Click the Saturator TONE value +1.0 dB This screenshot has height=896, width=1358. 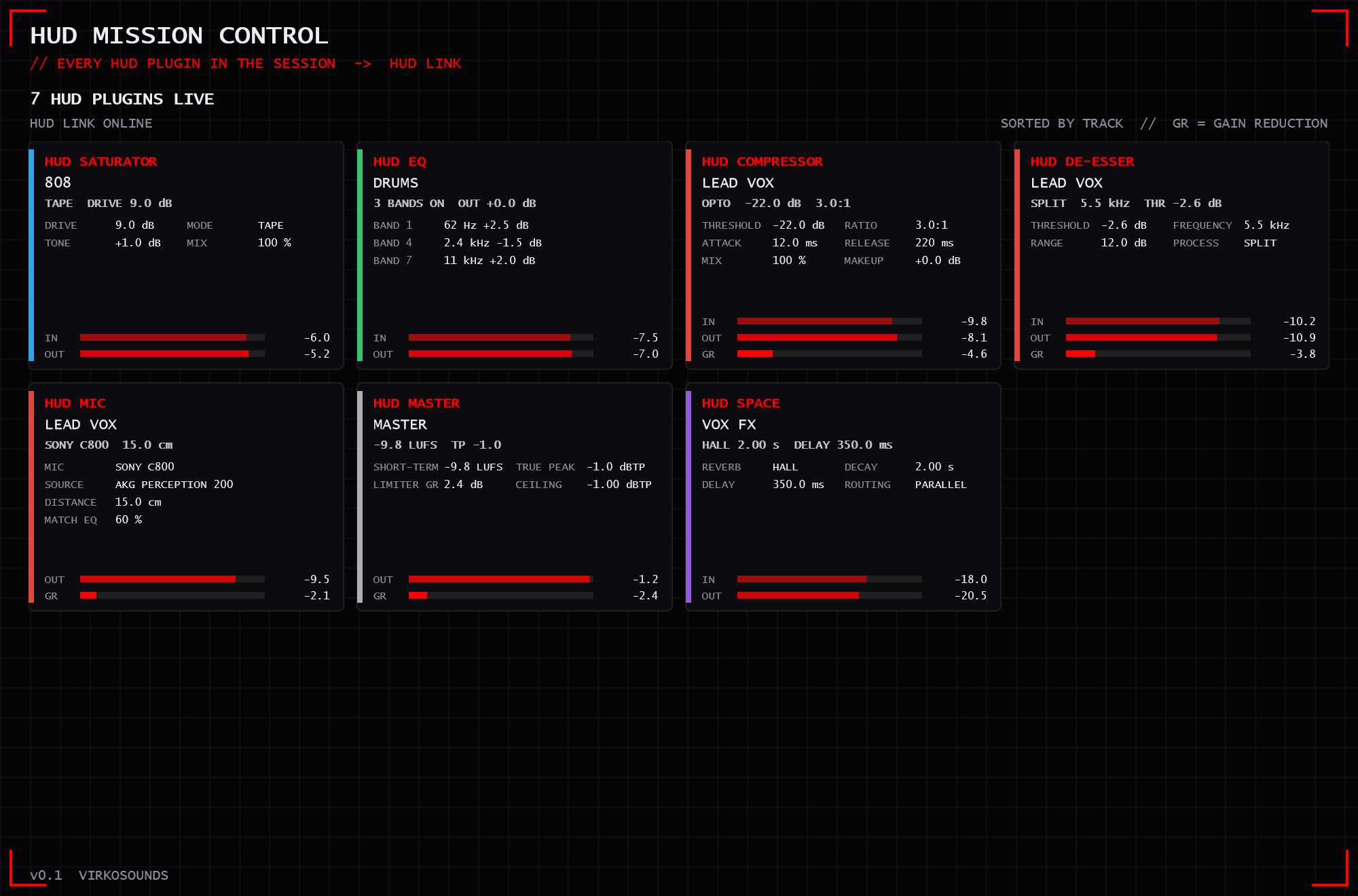click(x=138, y=242)
